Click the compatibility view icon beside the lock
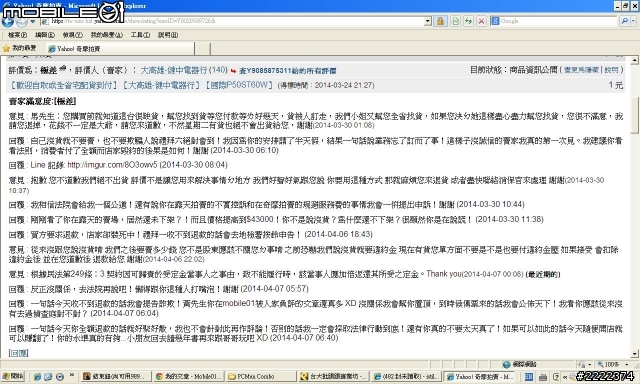The image size is (640, 384). click(x=456, y=21)
